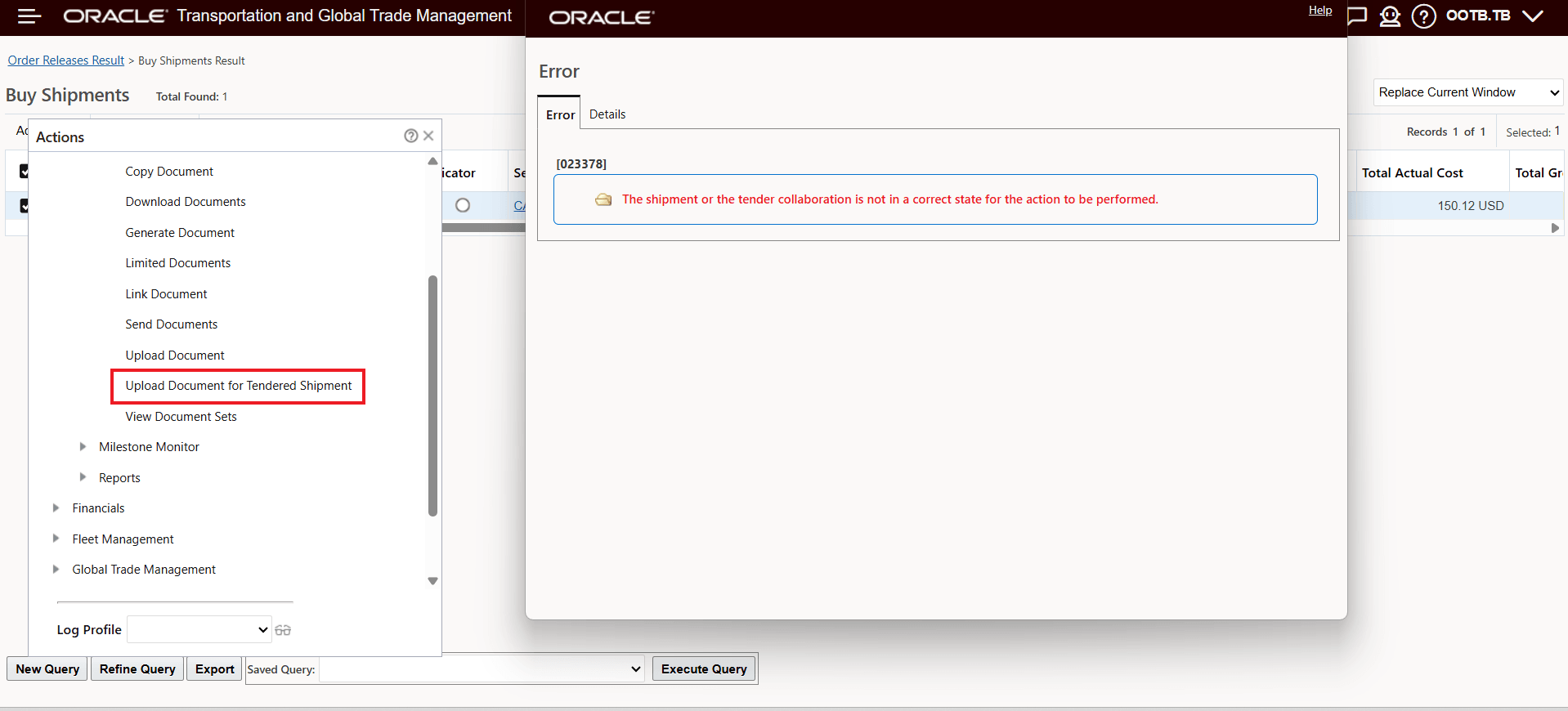The height and width of the screenshot is (711, 1568).
Task: Click the horizontal scrollbar under the table
Action: (484, 228)
